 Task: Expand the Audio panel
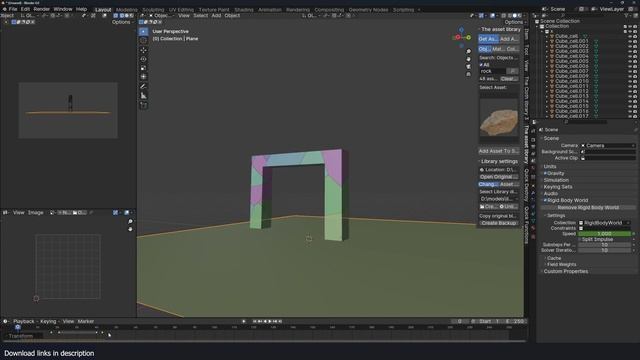[x=550, y=193]
